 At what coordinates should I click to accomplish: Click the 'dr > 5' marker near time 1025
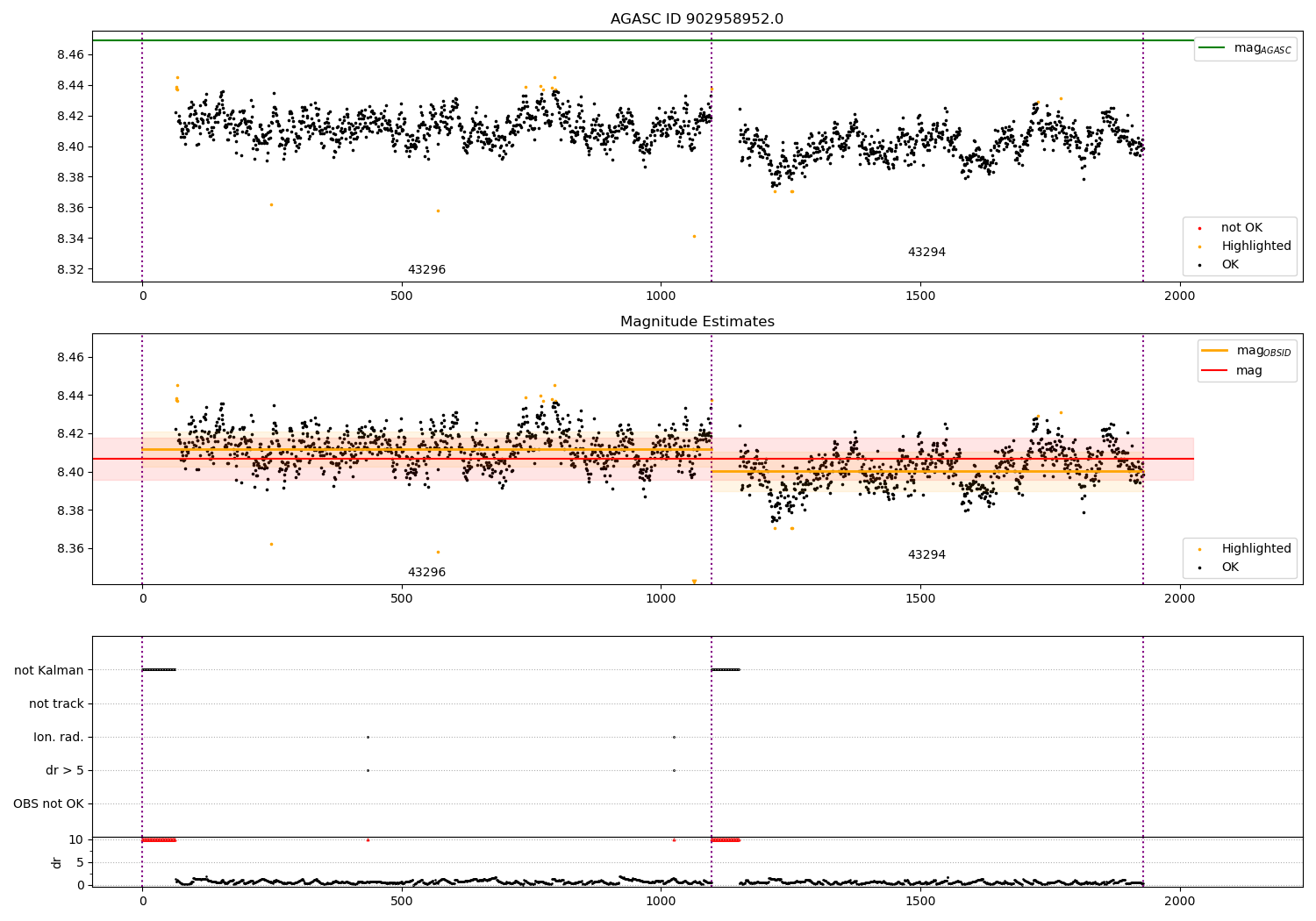coord(674,770)
